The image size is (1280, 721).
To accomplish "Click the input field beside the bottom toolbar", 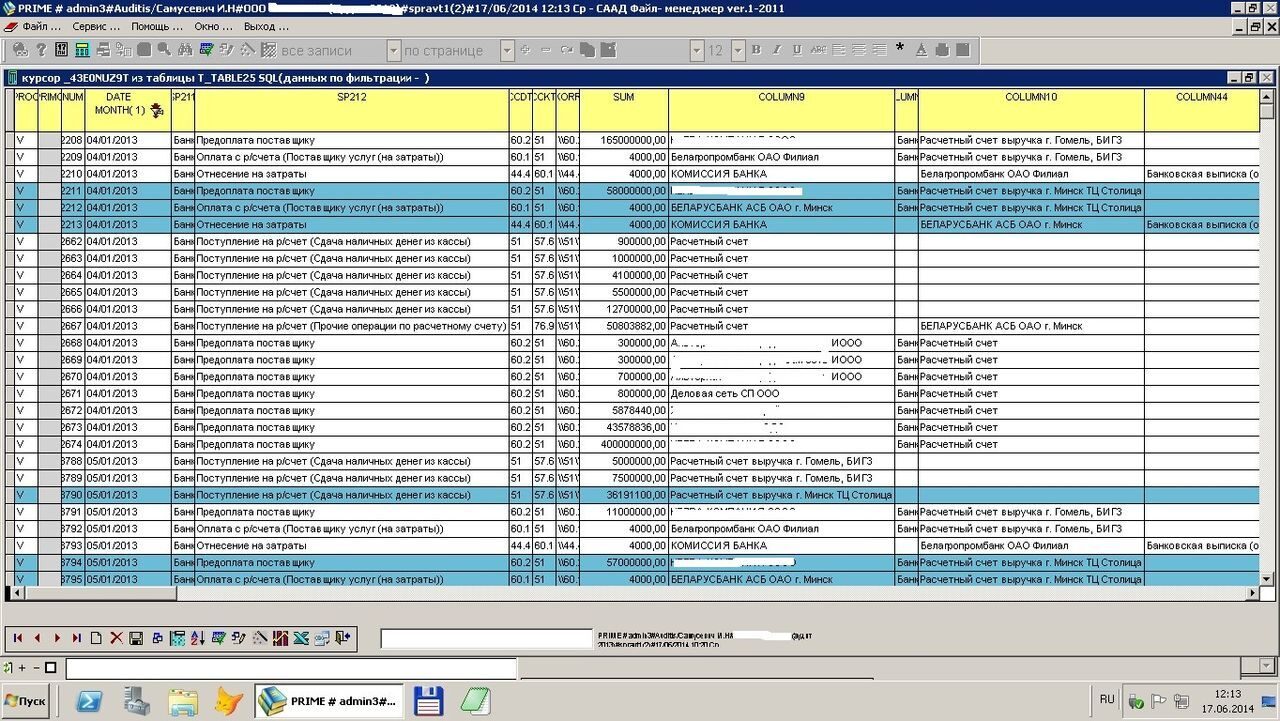I will [x=486, y=638].
